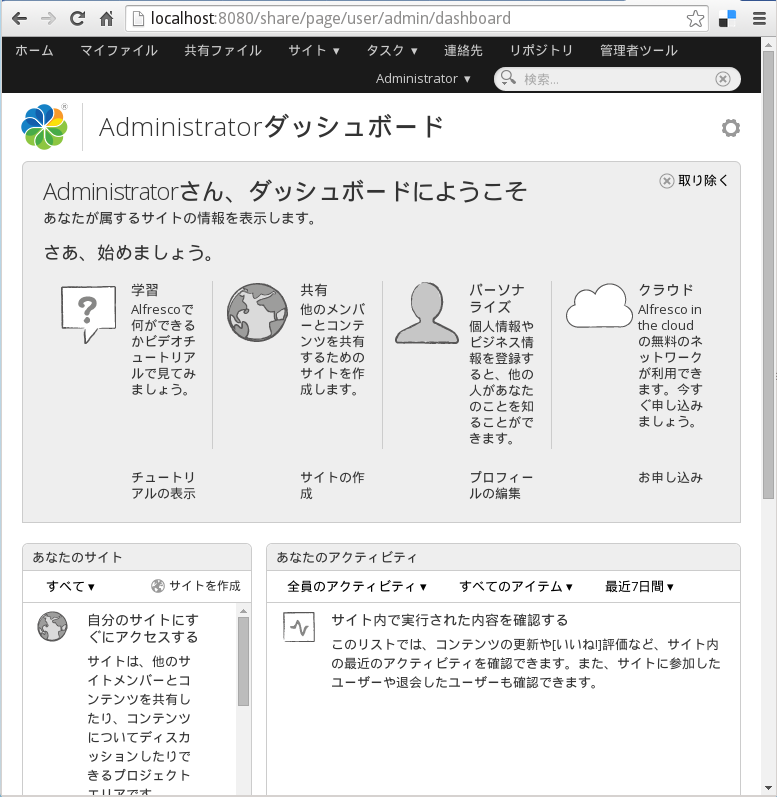This screenshot has height=797, width=777.
Task: Click the browser back arrow
Action: (19, 19)
